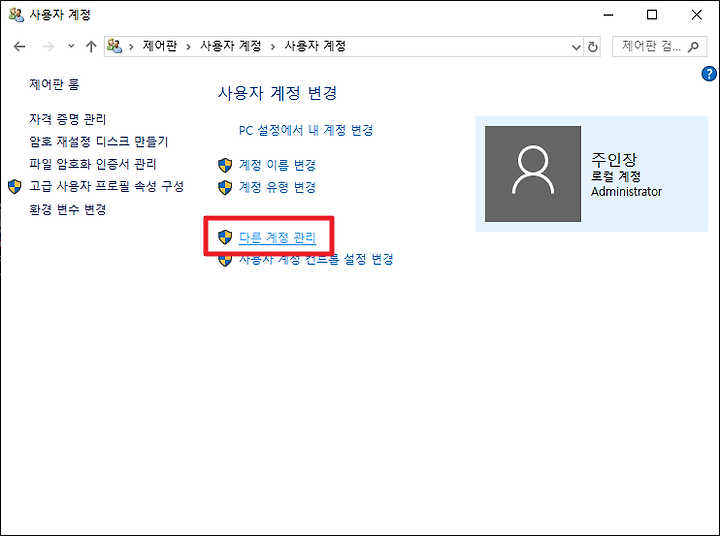Open 사용자 계정 컨트롤 설정 변경 link
720x536 pixels.
tap(316, 260)
